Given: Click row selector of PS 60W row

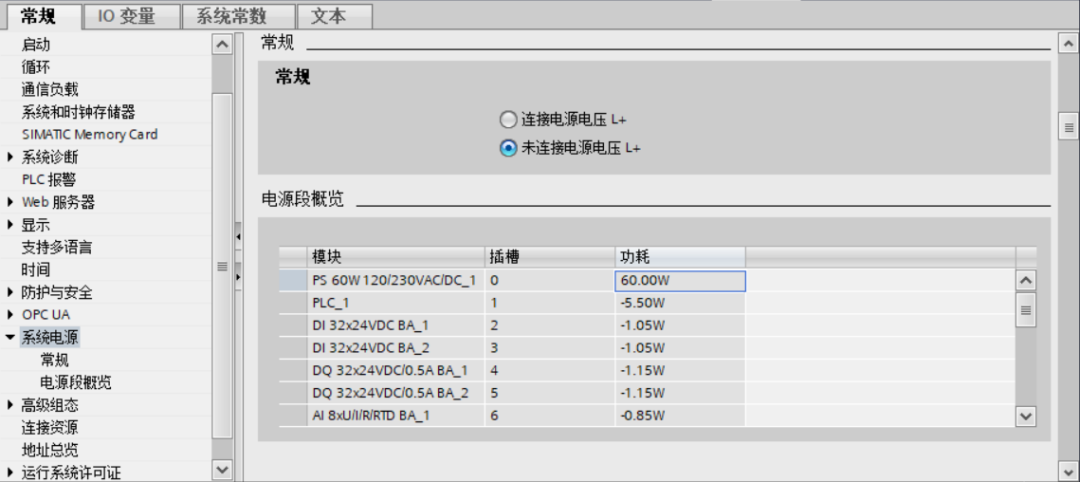Looking at the screenshot, I should coord(293,281).
